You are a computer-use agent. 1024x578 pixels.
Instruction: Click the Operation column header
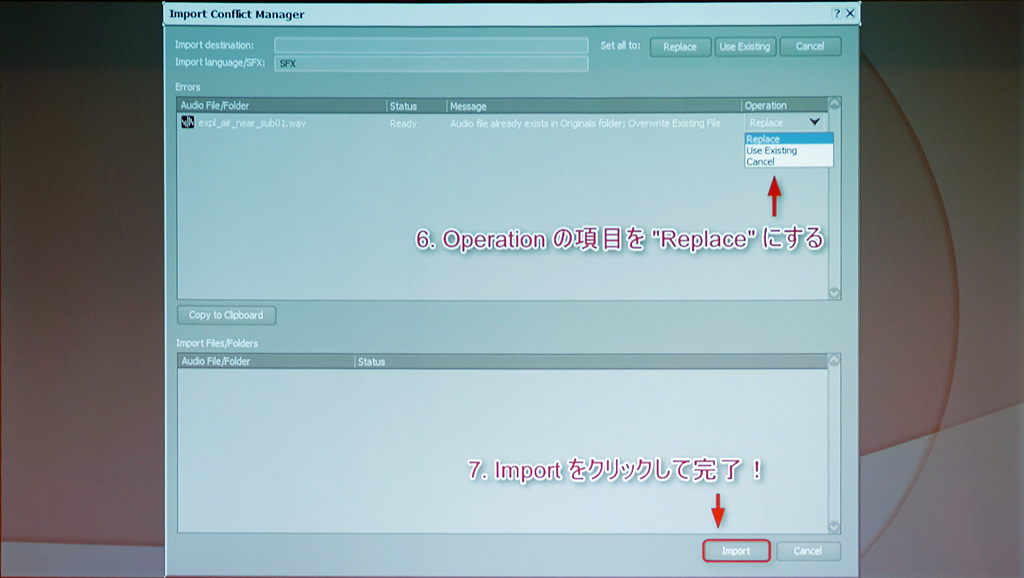pyautogui.click(x=784, y=105)
